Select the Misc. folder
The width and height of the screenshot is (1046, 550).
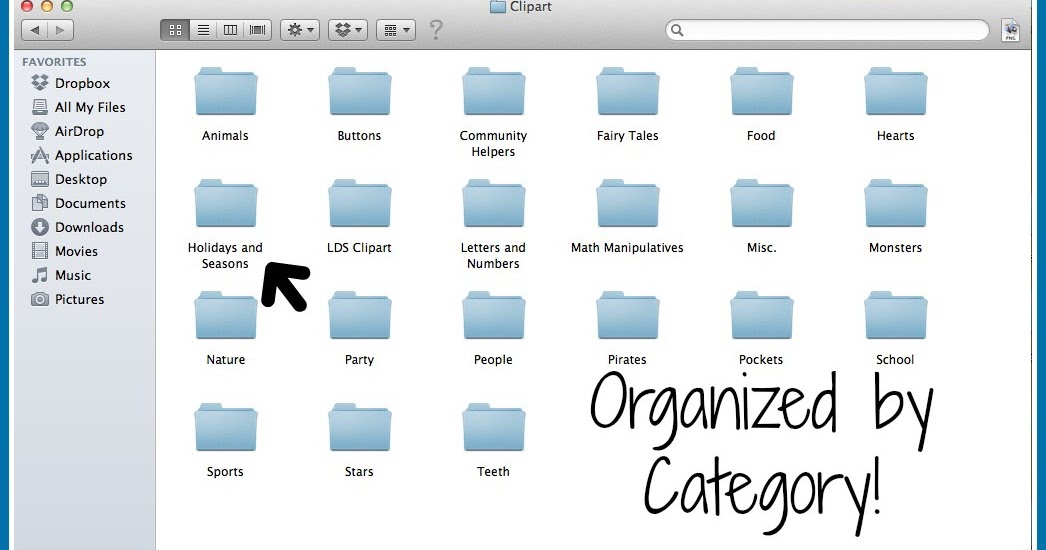[x=762, y=204]
